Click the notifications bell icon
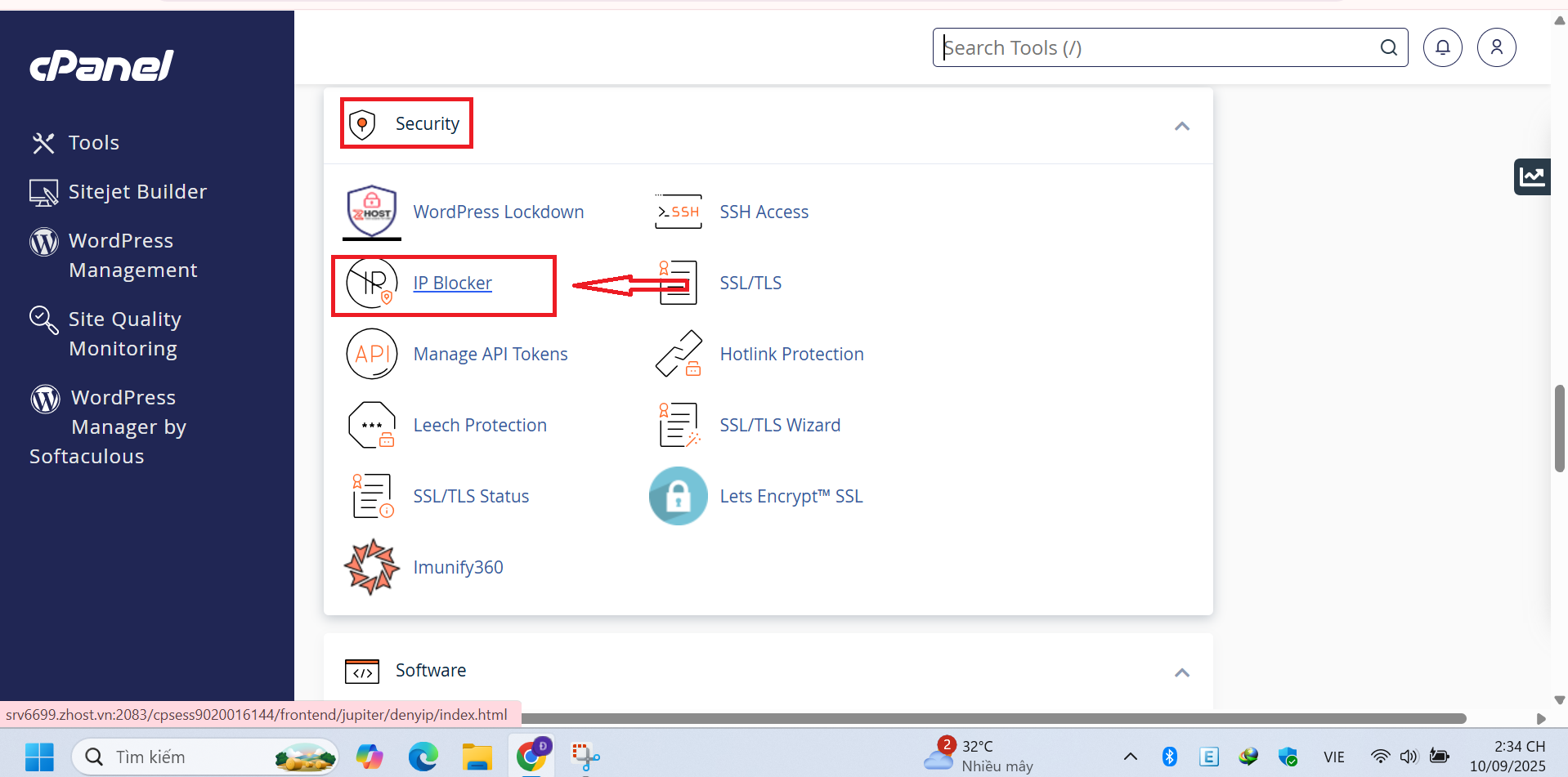 coord(1443,47)
